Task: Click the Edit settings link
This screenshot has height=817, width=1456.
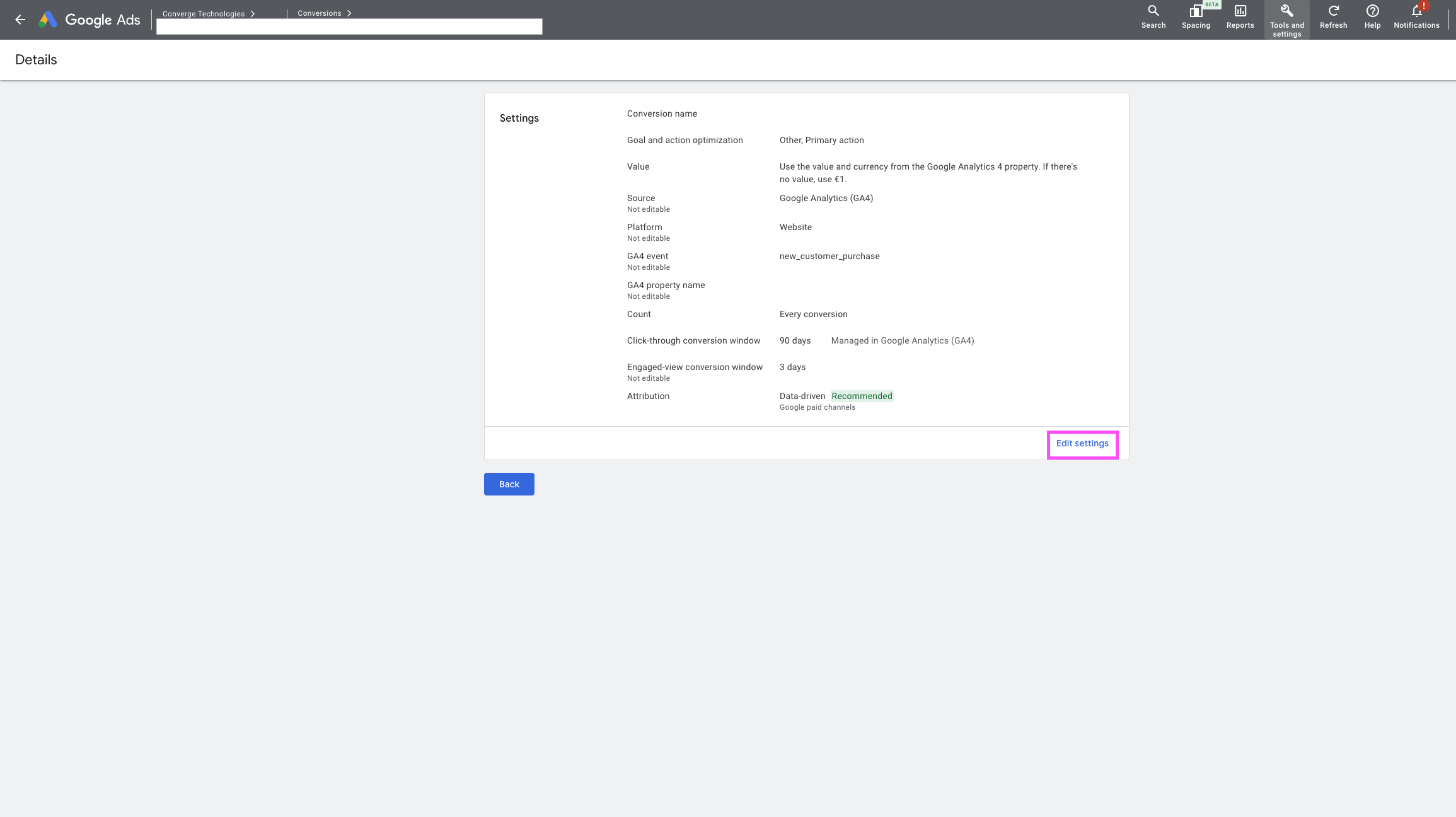Action: [1082, 444]
